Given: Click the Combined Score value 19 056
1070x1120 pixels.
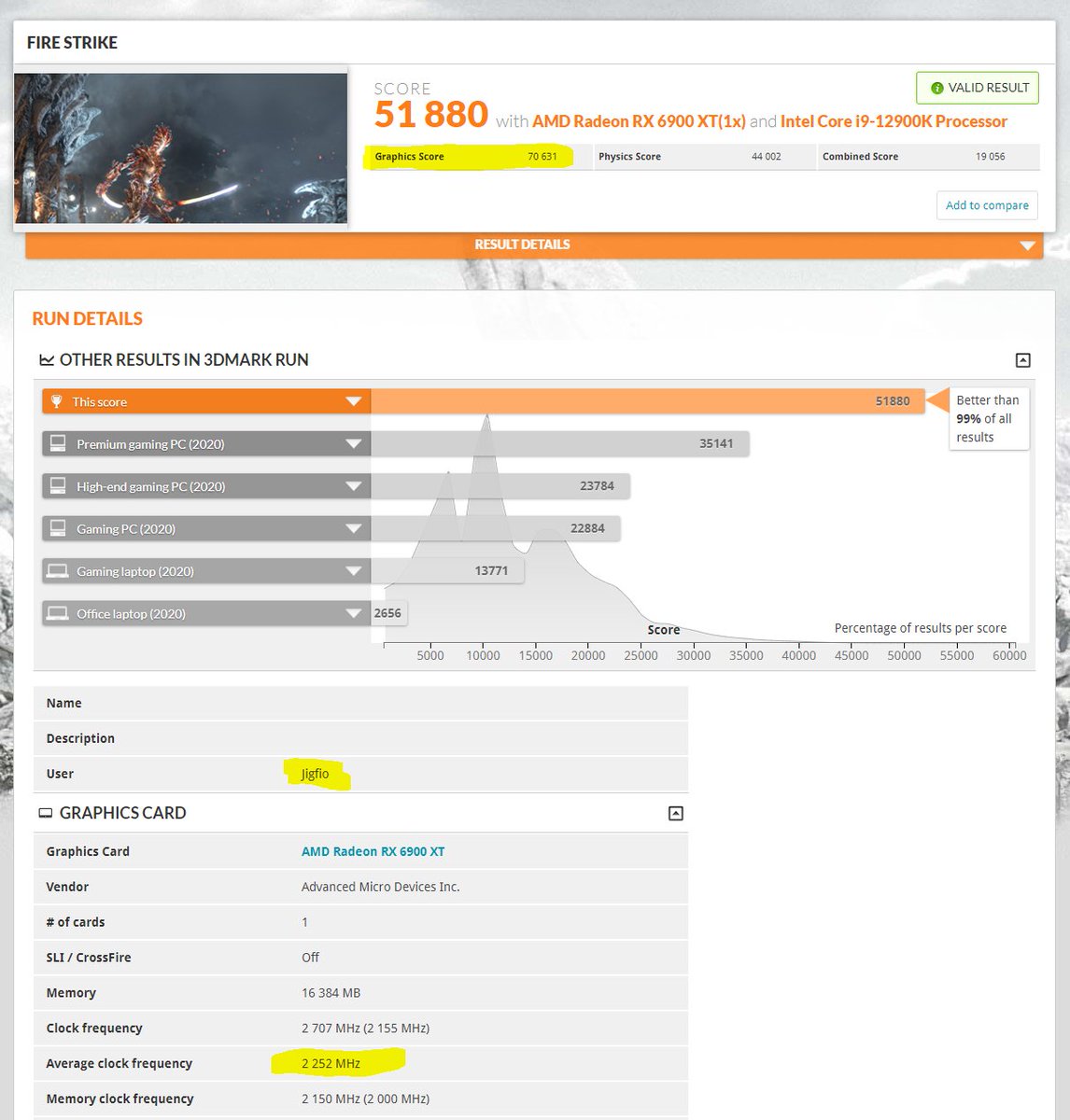Looking at the screenshot, I should [x=991, y=157].
